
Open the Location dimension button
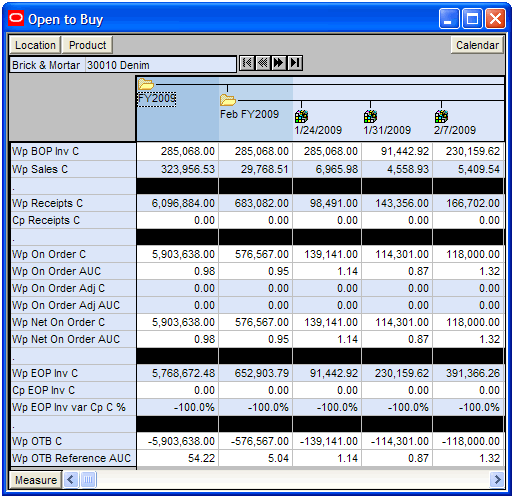tap(35, 45)
